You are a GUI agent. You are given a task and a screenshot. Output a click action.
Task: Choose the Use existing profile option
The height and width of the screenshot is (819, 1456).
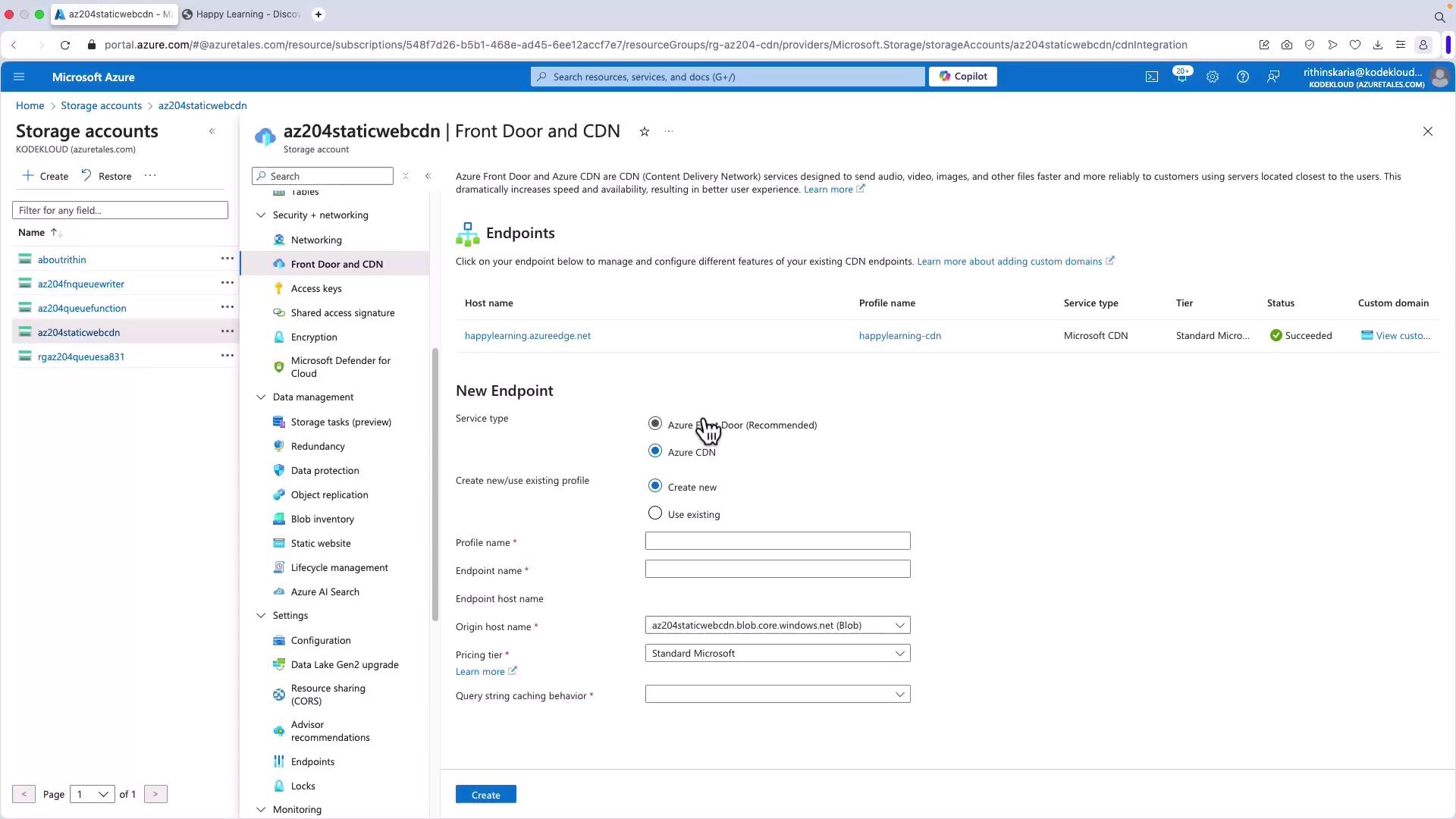click(x=655, y=513)
